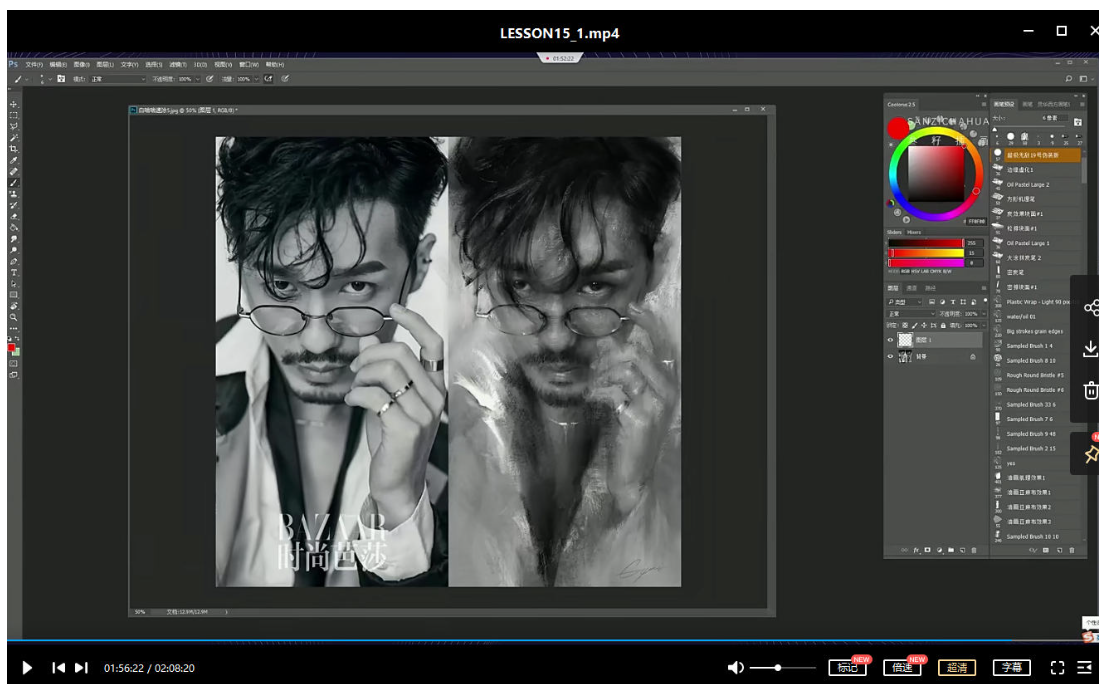Click the 超清 quality button
The width and height of the screenshot is (1099, 684).
point(957,667)
